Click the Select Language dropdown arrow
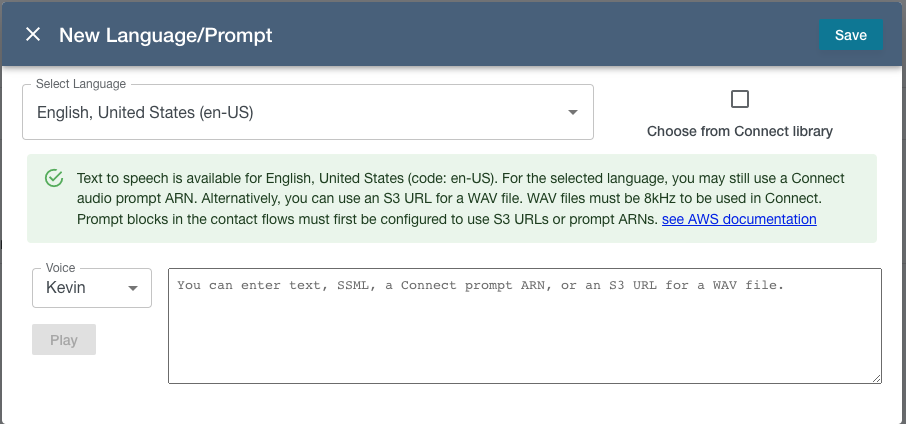The height and width of the screenshot is (424, 906). click(x=573, y=112)
